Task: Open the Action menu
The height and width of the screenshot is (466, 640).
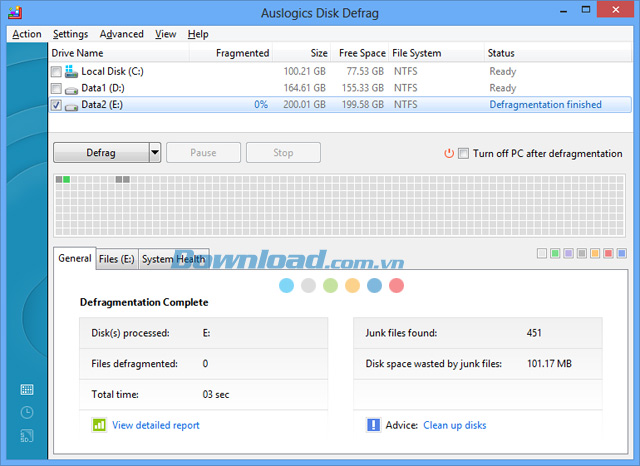Action: tap(27, 34)
